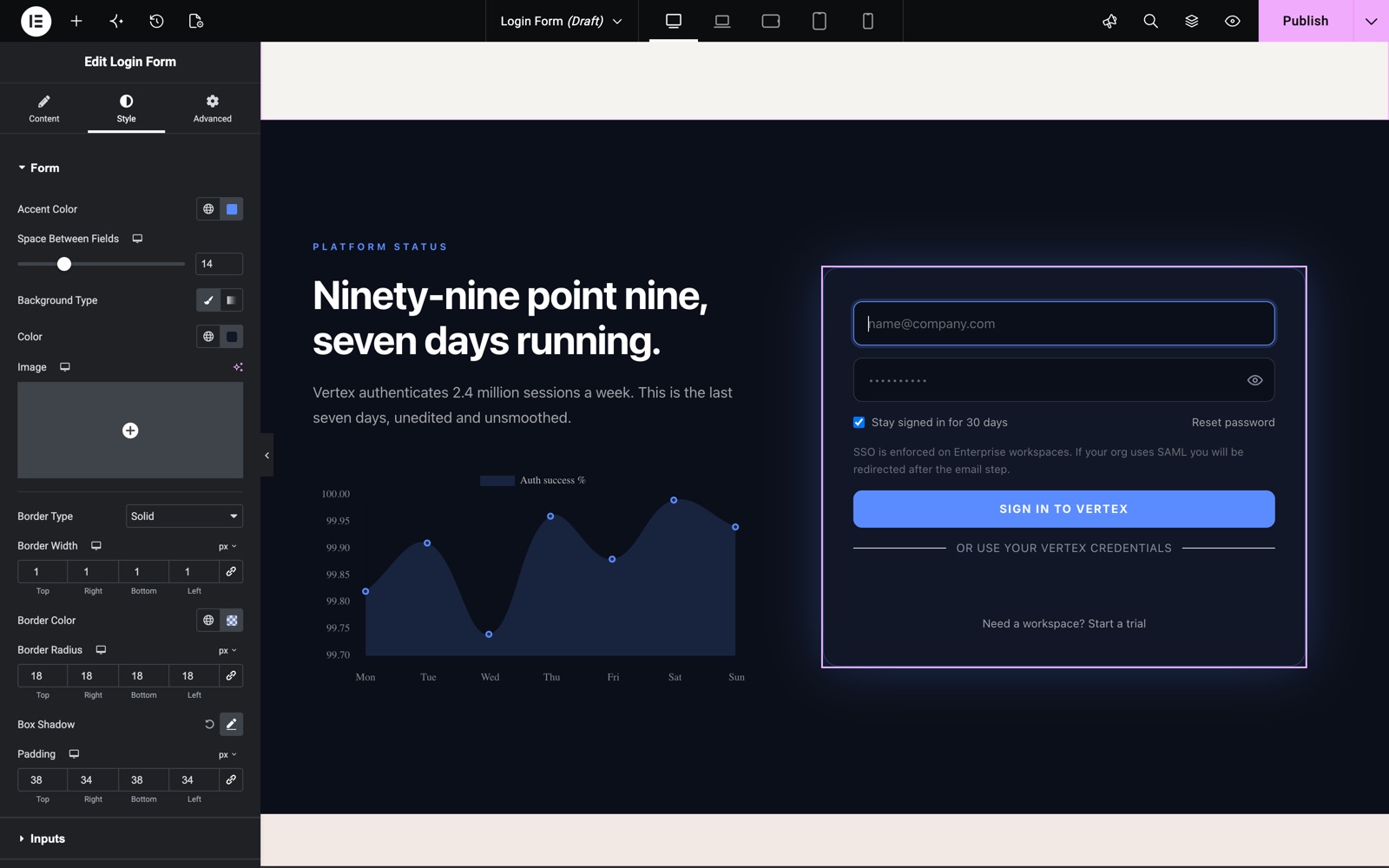Select gradient background type
Image resolution: width=1389 pixels, height=868 pixels.
coord(232,300)
